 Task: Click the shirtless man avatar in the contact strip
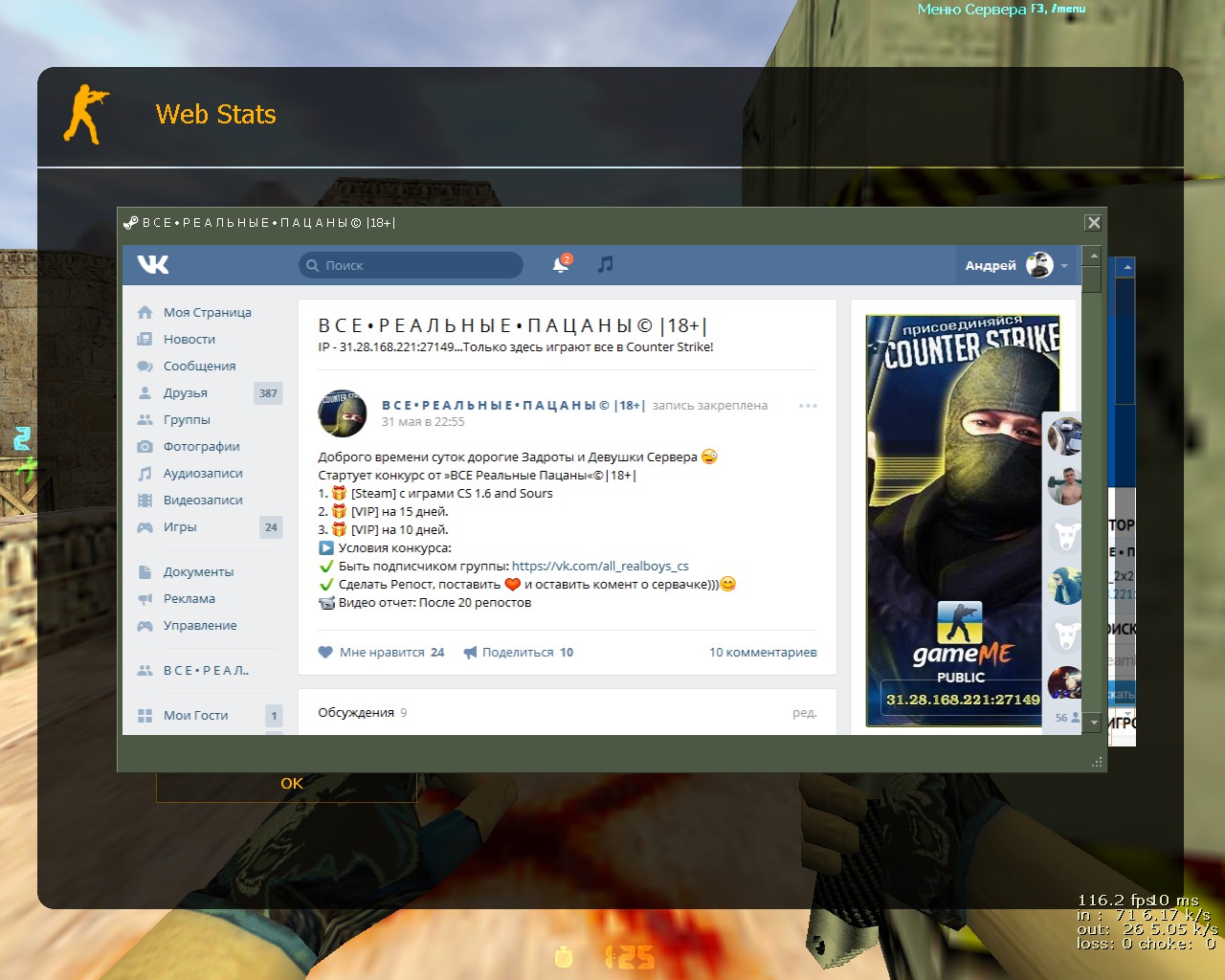click(x=1064, y=486)
